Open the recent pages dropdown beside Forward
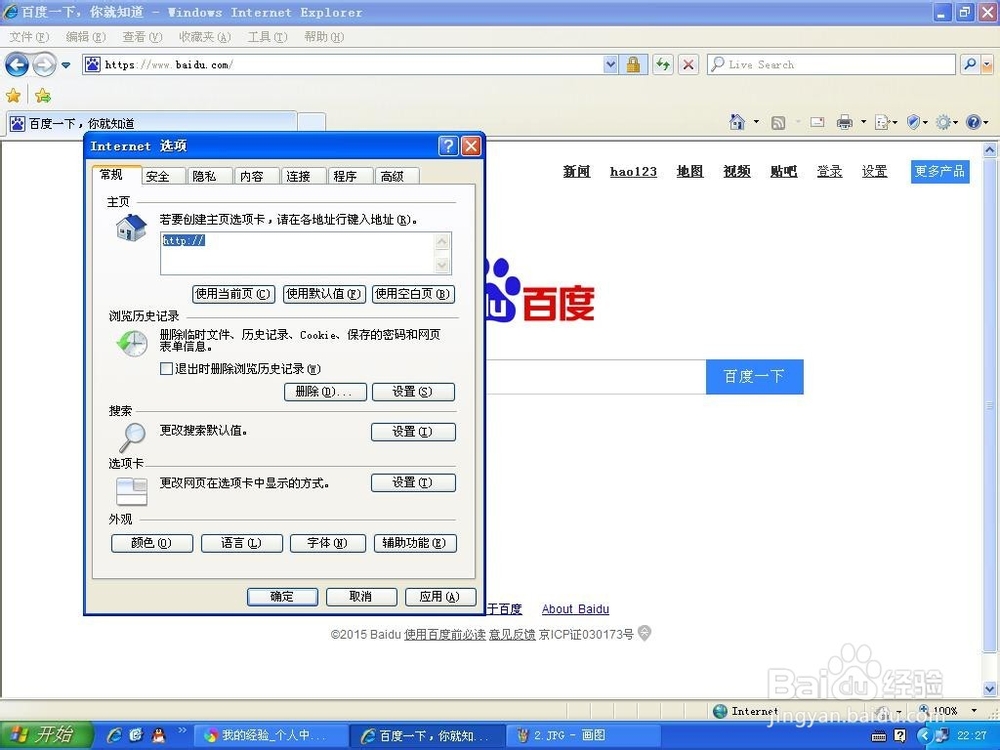The image size is (1000, 750). [66, 65]
